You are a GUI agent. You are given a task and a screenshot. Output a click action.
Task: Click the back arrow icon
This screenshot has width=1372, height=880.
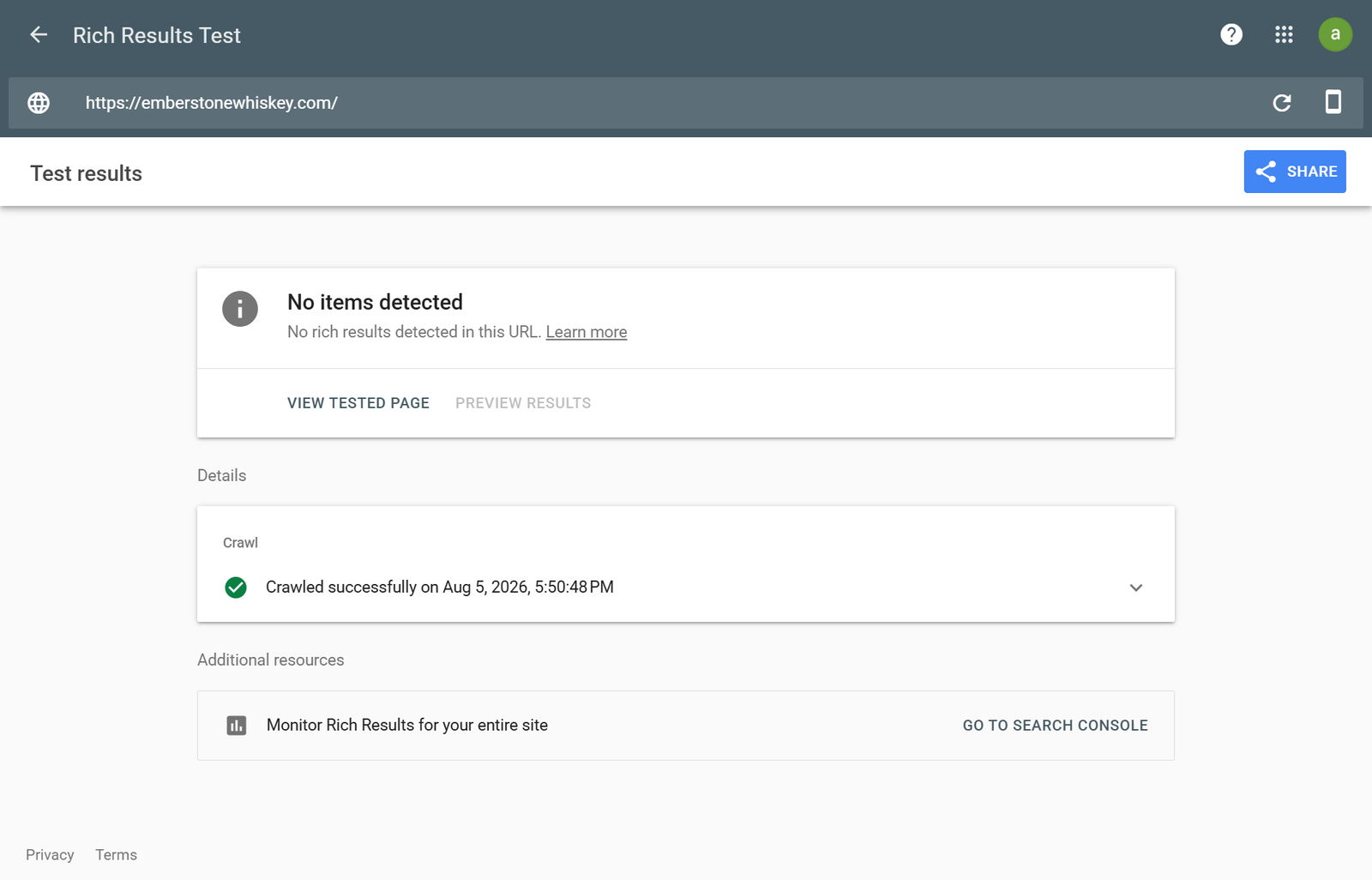tap(39, 34)
